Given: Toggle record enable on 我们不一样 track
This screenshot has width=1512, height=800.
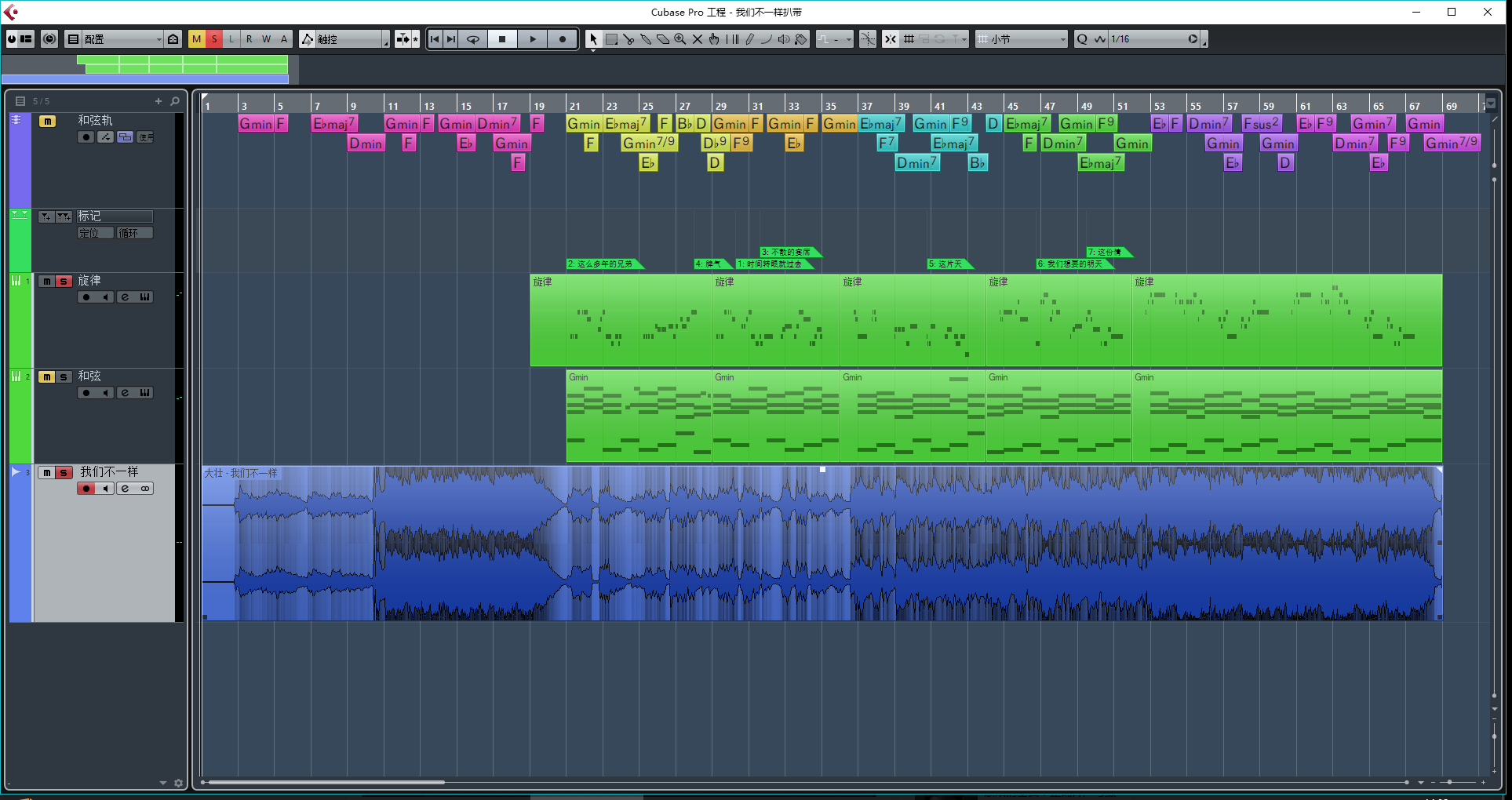Looking at the screenshot, I should [86, 489].
